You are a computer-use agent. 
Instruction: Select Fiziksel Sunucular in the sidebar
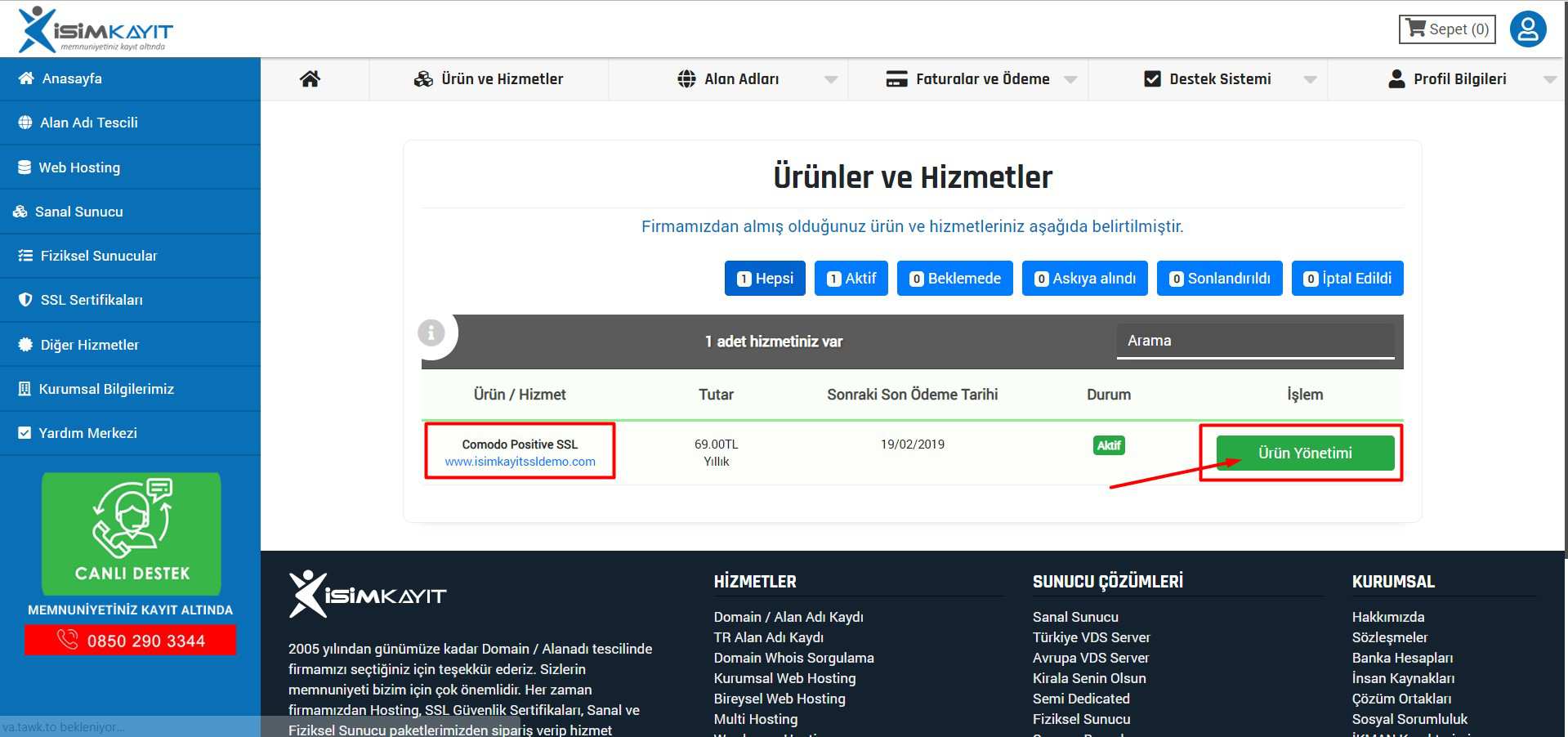click(x=130, y=256)
